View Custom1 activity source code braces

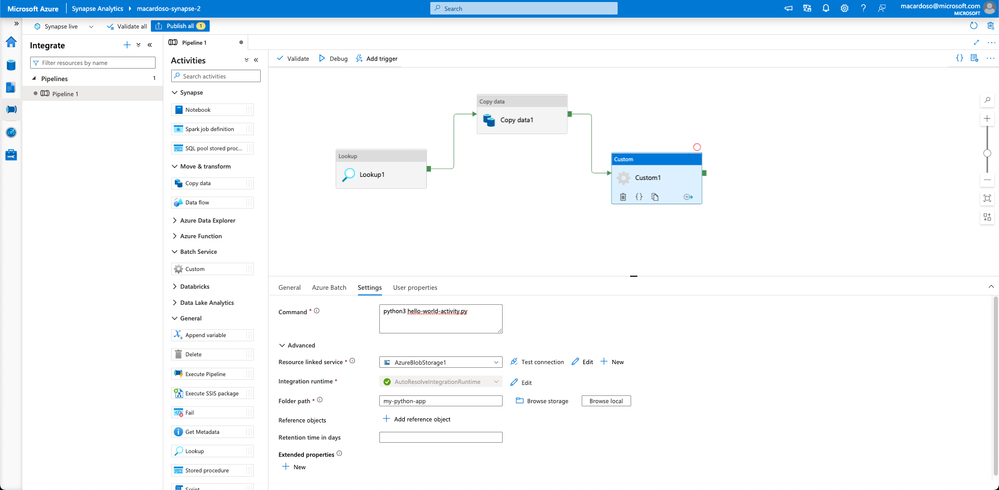pyautogui.click(x=639, y=197)
